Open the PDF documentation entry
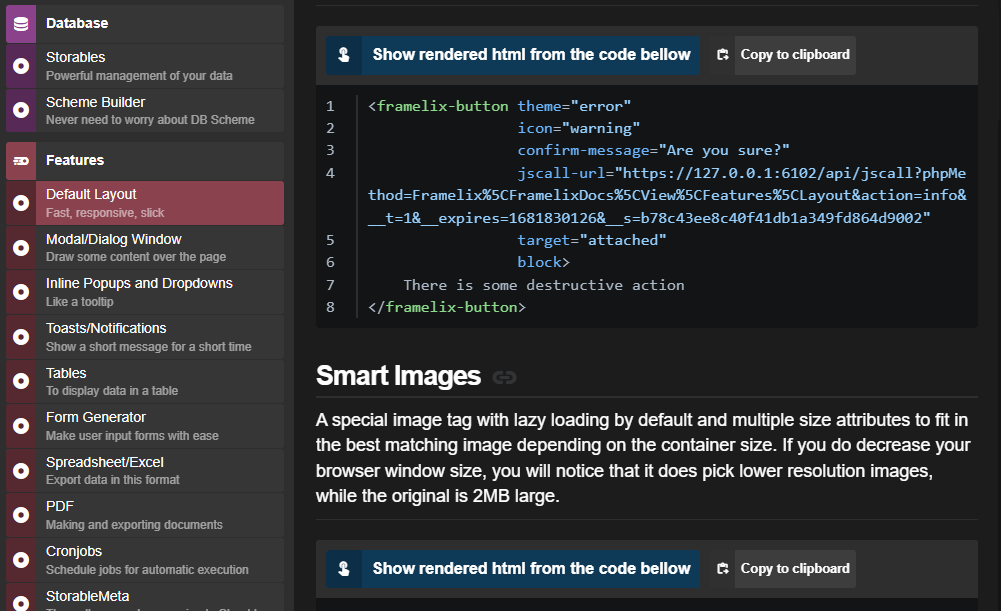 click(x=145, y=515)
